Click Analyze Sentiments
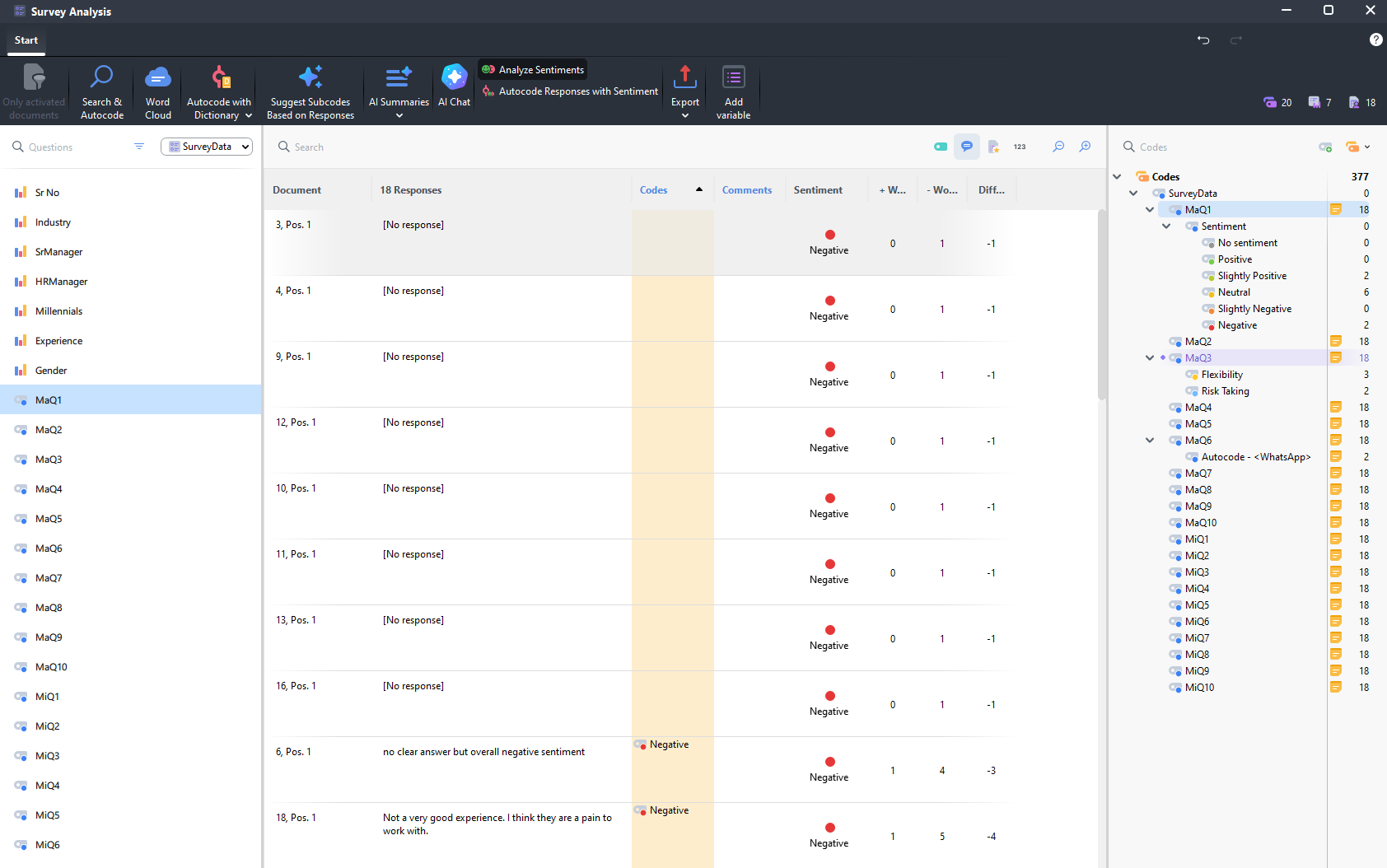 coord(534,70)
